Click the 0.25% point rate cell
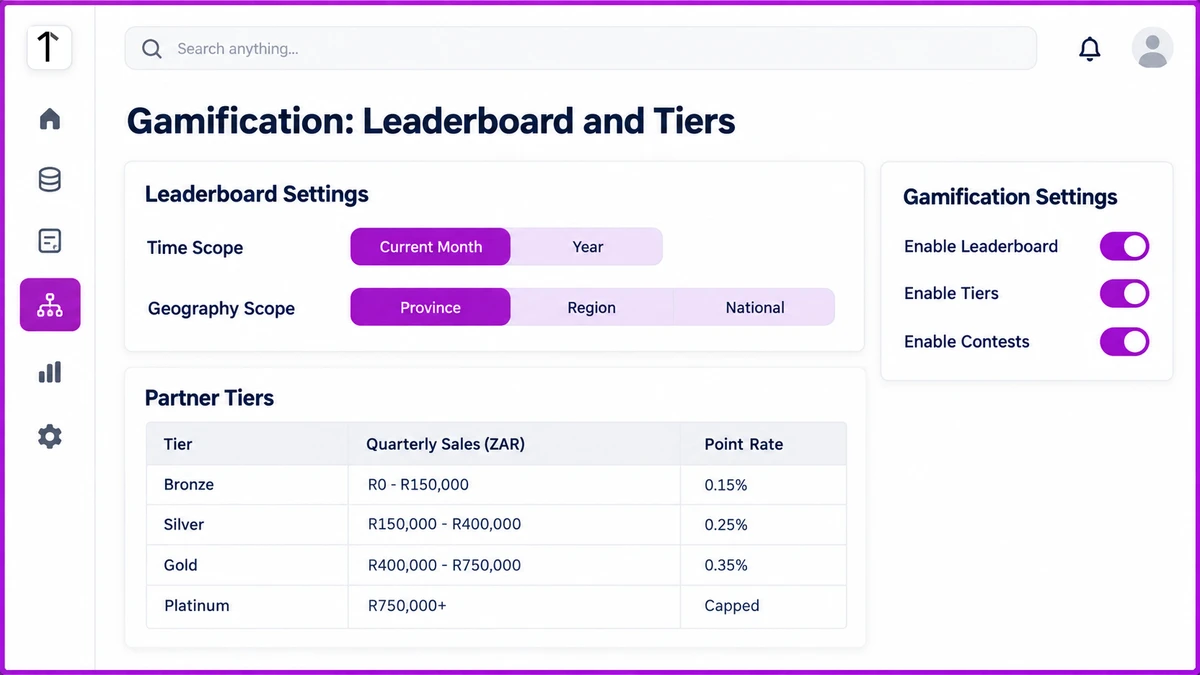Screen dimensions: 1200x675 763,525
